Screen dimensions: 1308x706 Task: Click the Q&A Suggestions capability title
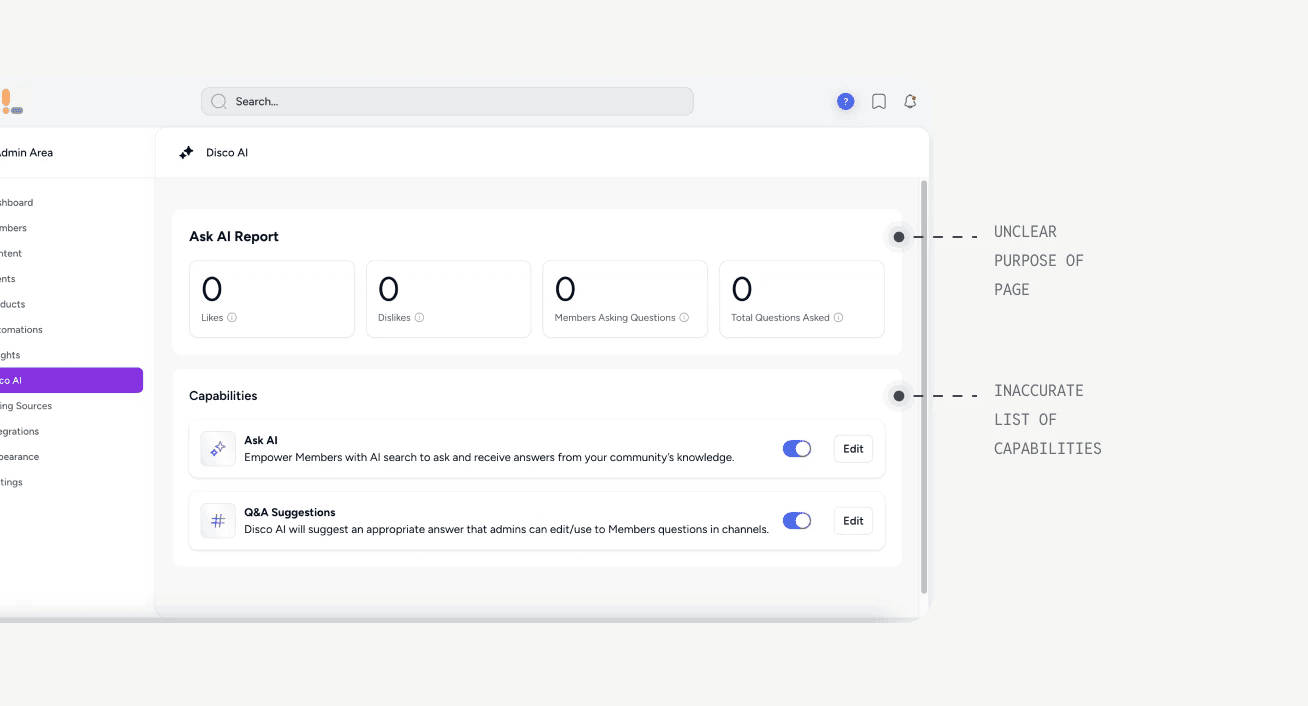click(290, 512)
